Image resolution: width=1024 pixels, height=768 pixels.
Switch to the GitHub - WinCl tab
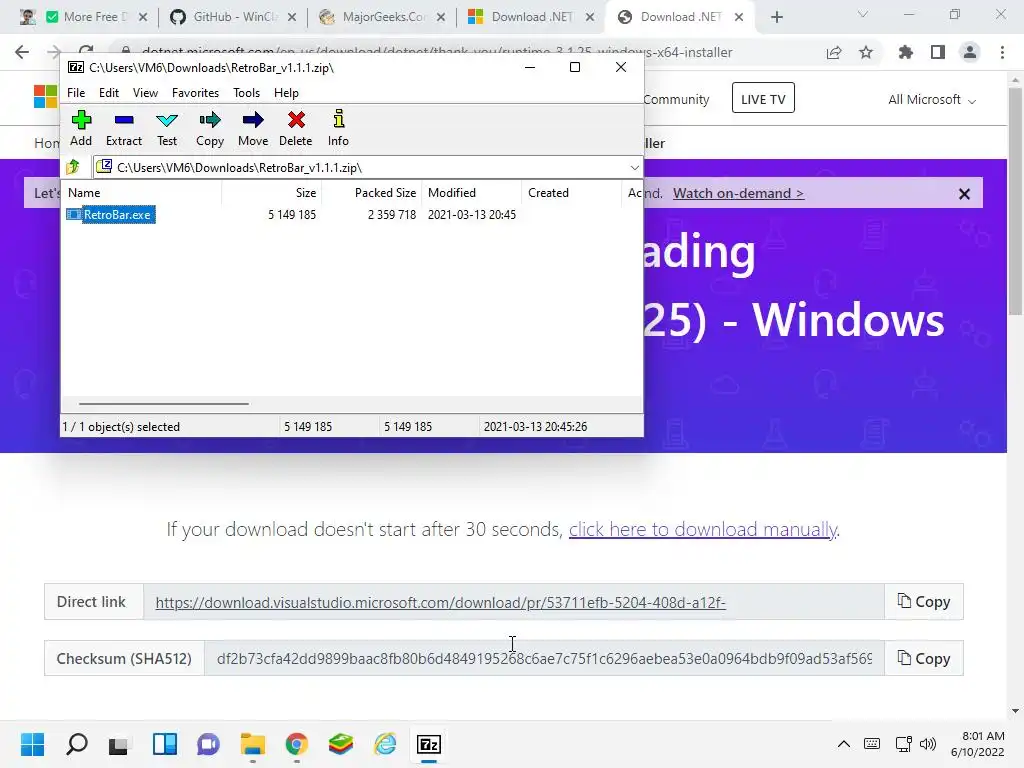pos(234,17)
